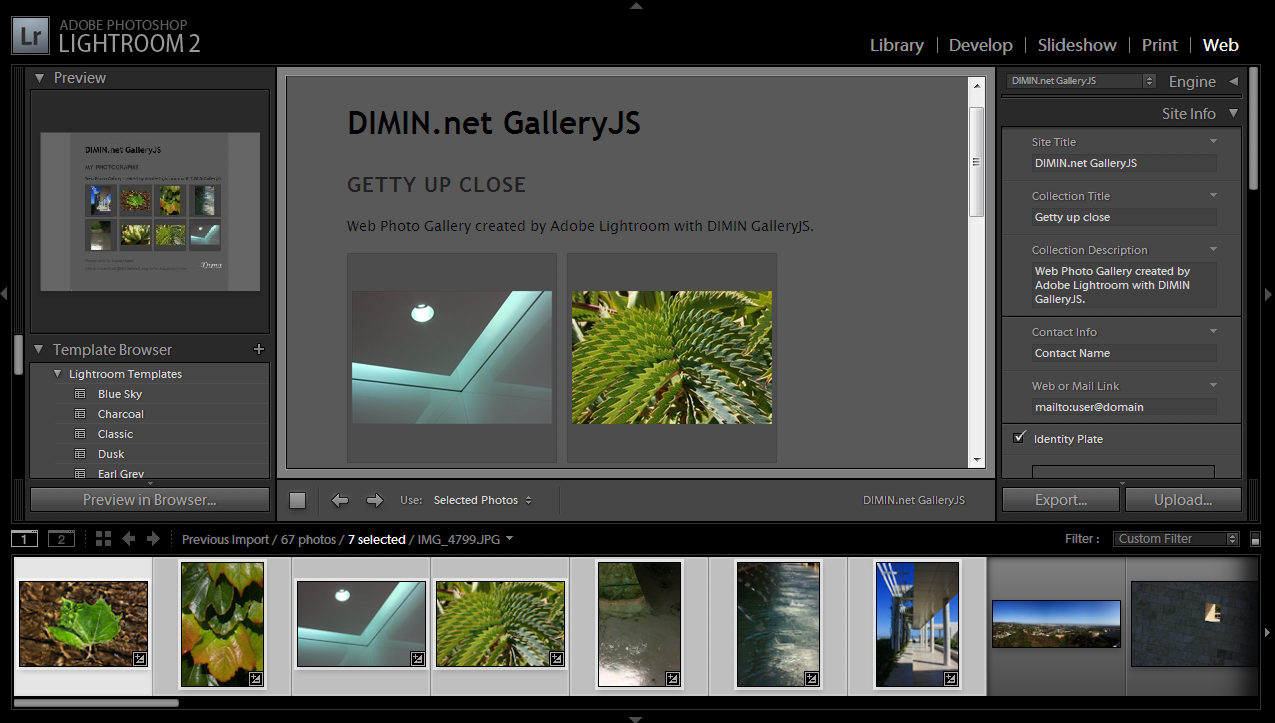Open the Site Title presets arrow

click(1213, 141)
